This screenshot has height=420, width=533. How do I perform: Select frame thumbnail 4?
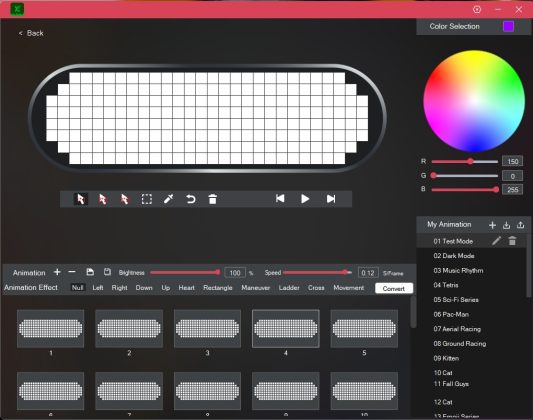pyautogui.click(x=286, y=329)
